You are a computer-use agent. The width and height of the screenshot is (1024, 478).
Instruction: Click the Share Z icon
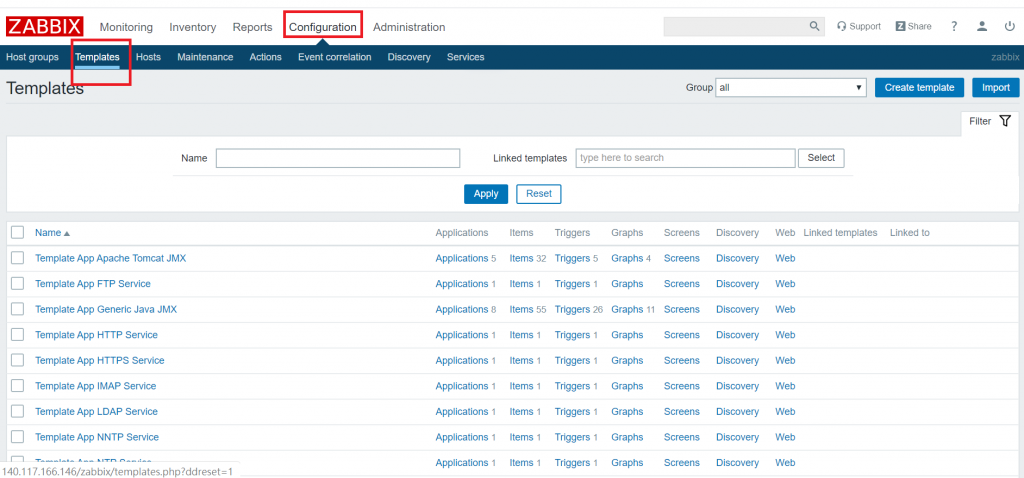coord(901,26)
